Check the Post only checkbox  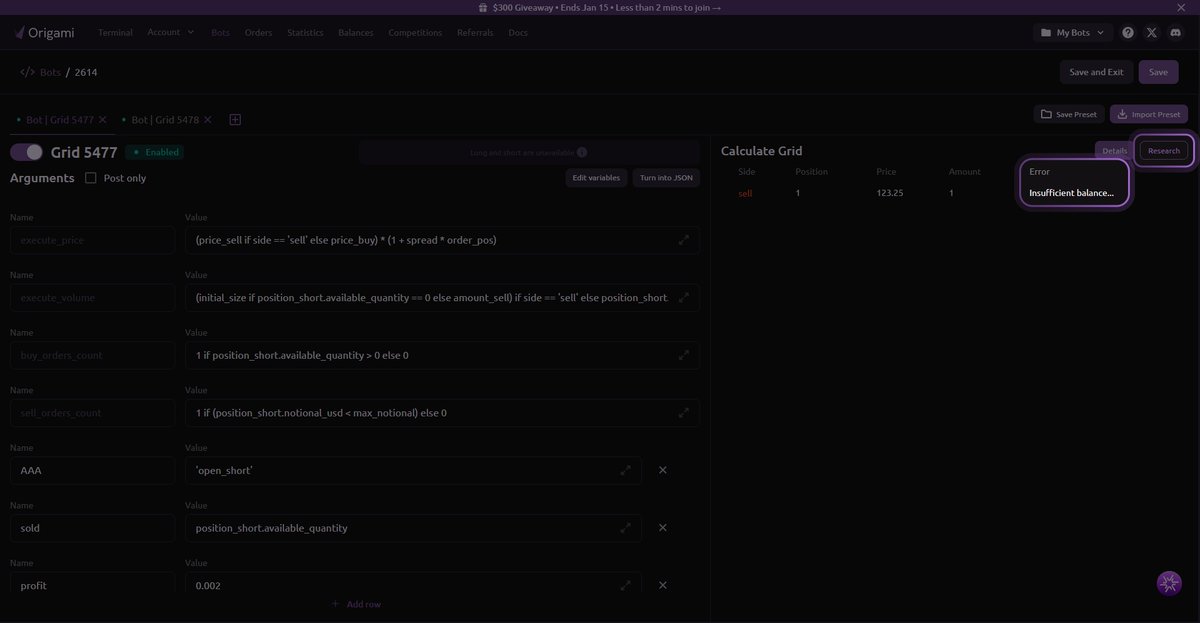(x=91, y=178)
